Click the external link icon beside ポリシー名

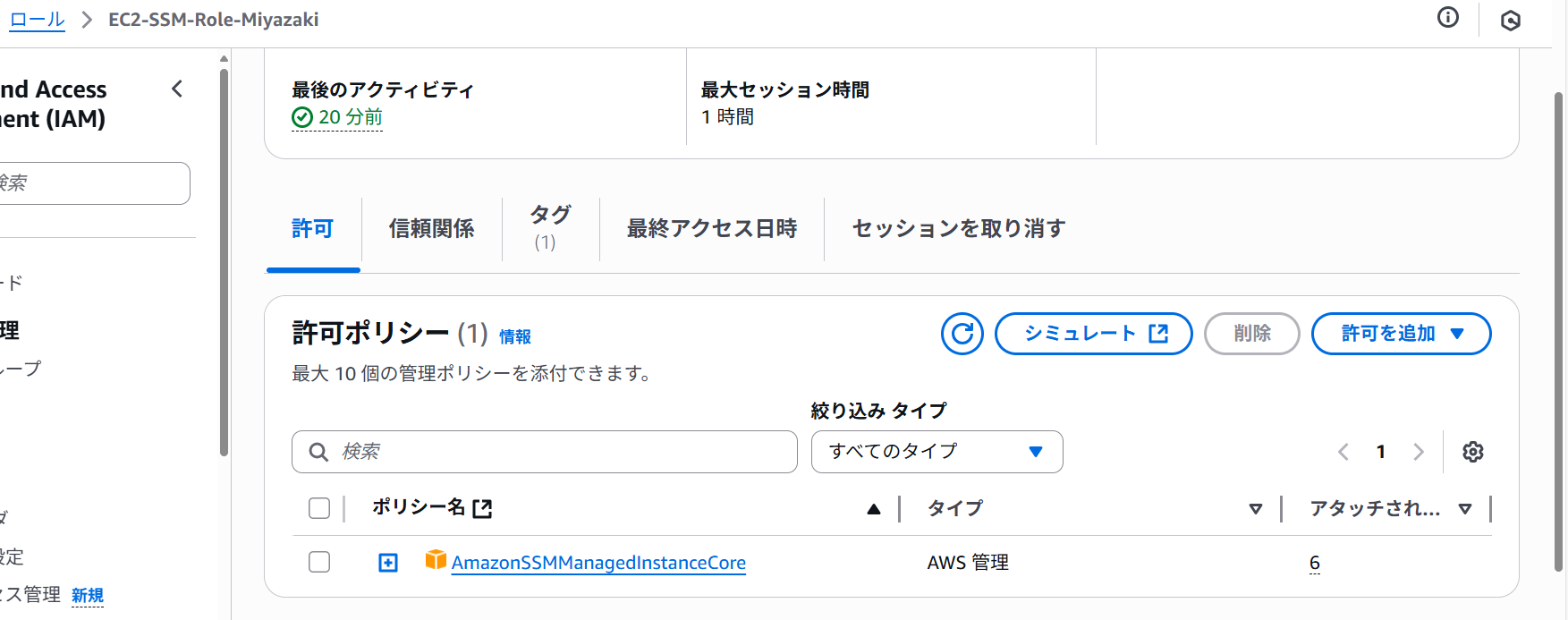(x=482, y=508)
